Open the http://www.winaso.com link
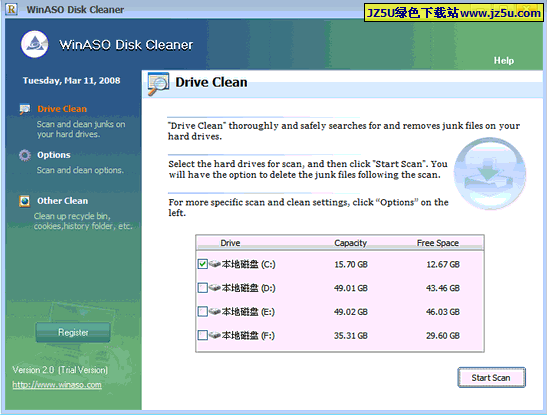Screen dimensions: 547x415 [x=57, y=385]
